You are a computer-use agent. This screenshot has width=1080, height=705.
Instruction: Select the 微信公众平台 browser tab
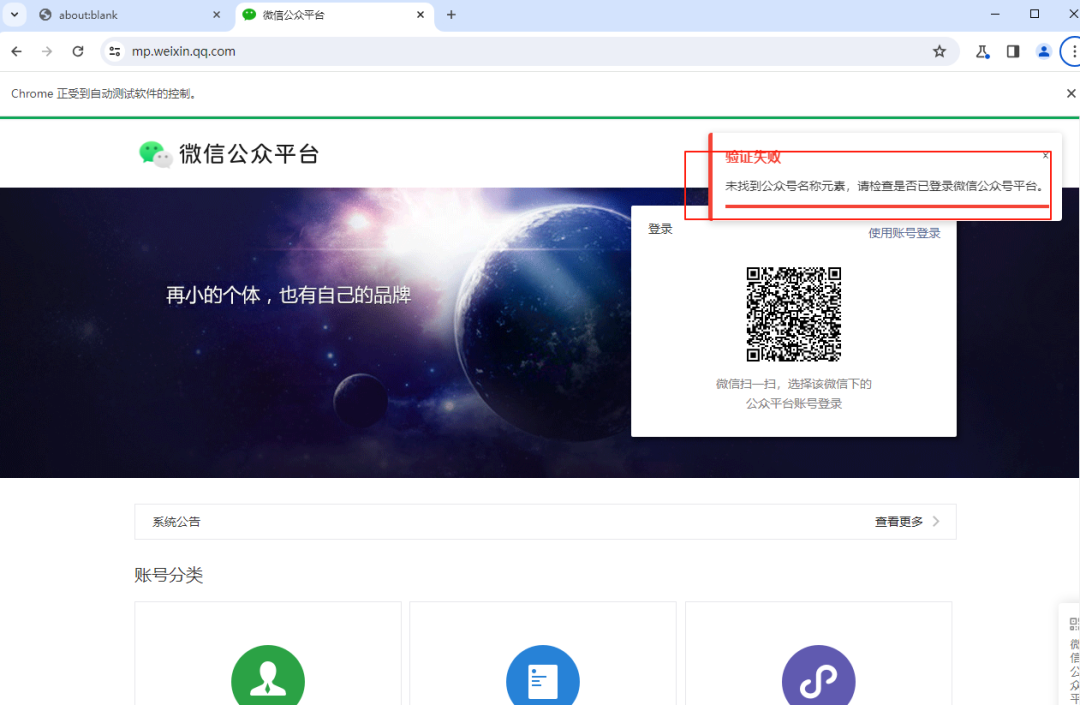pyautogui.click(x=335, y=14)
